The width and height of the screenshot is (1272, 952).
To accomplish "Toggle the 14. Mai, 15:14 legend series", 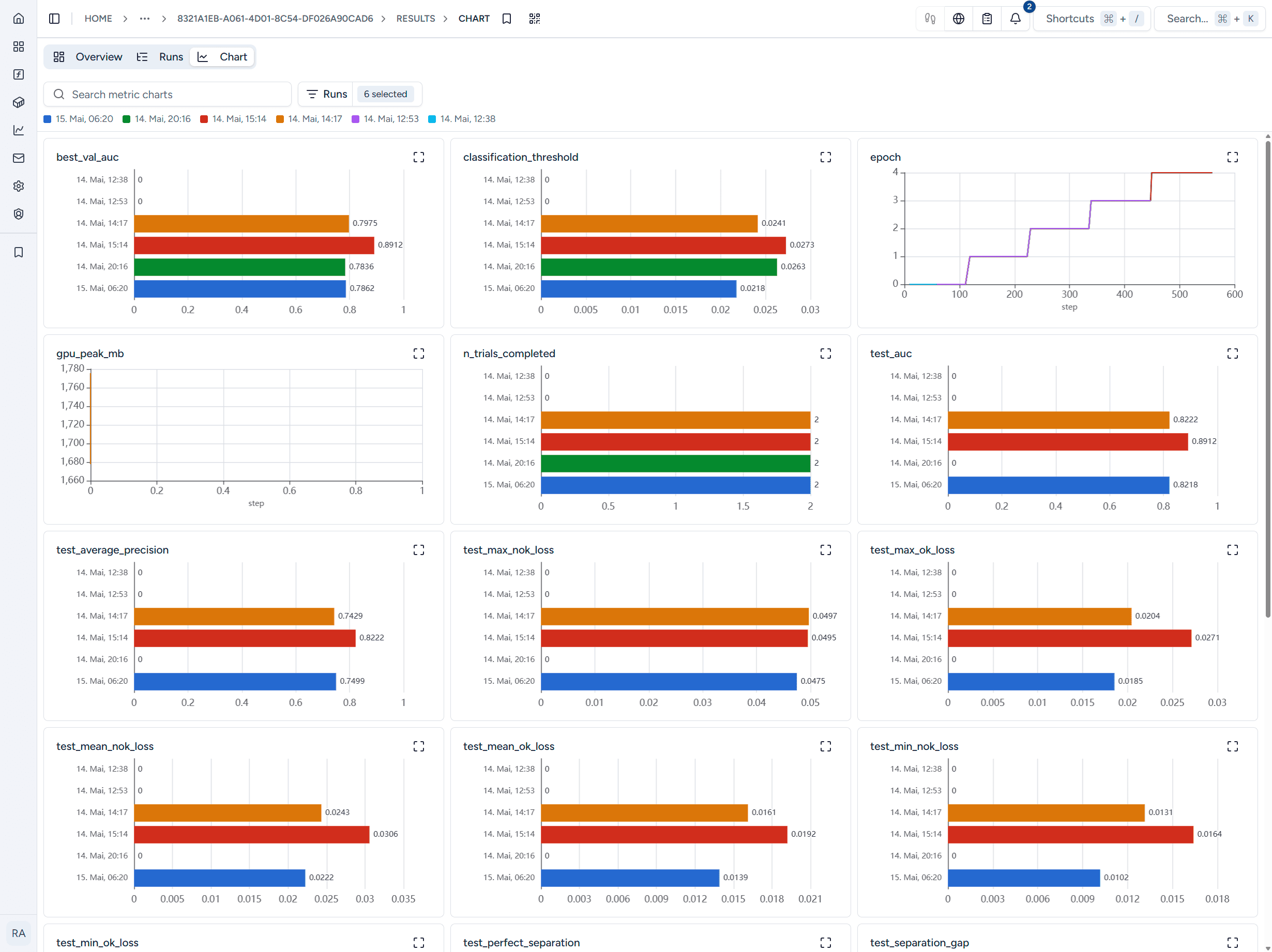I will tap(234, 119).
